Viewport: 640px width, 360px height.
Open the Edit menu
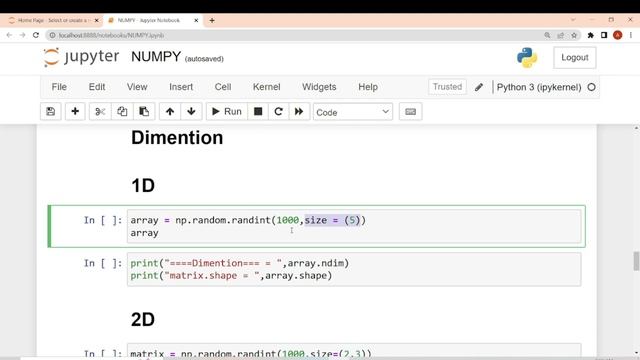pos(97,87)
